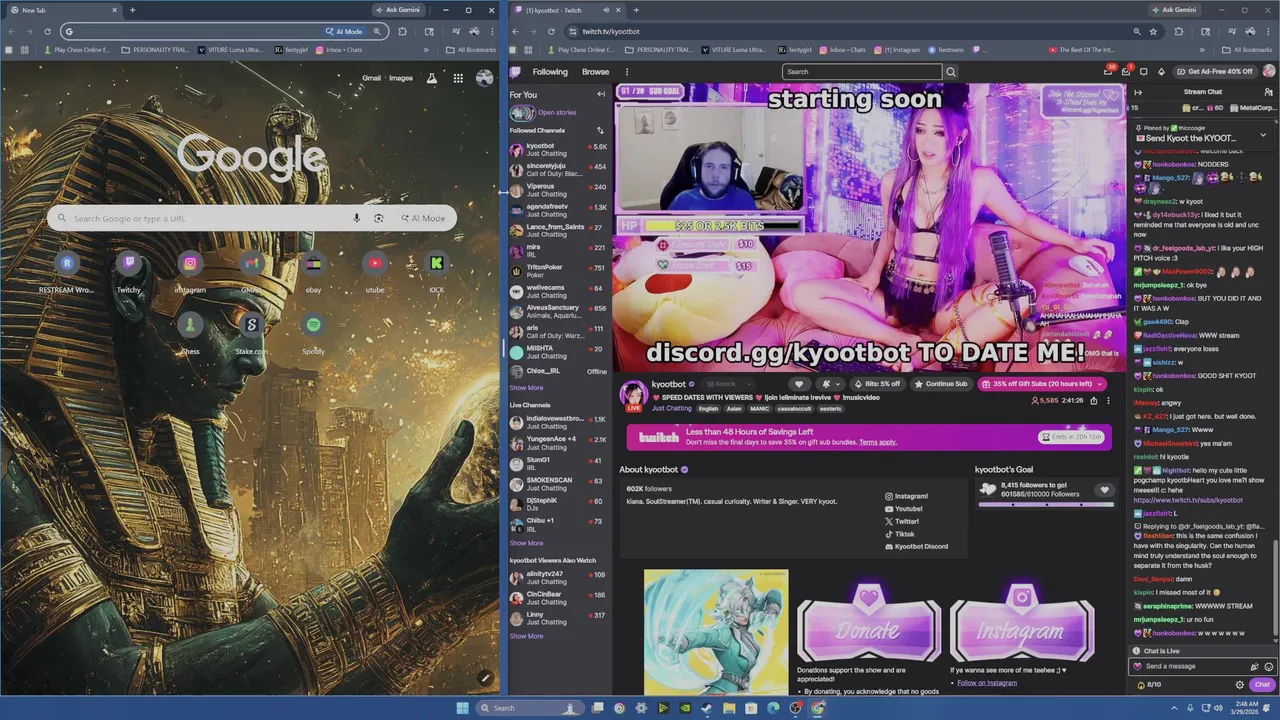Click the Bits: 5% off button

[x=876, y=384]
